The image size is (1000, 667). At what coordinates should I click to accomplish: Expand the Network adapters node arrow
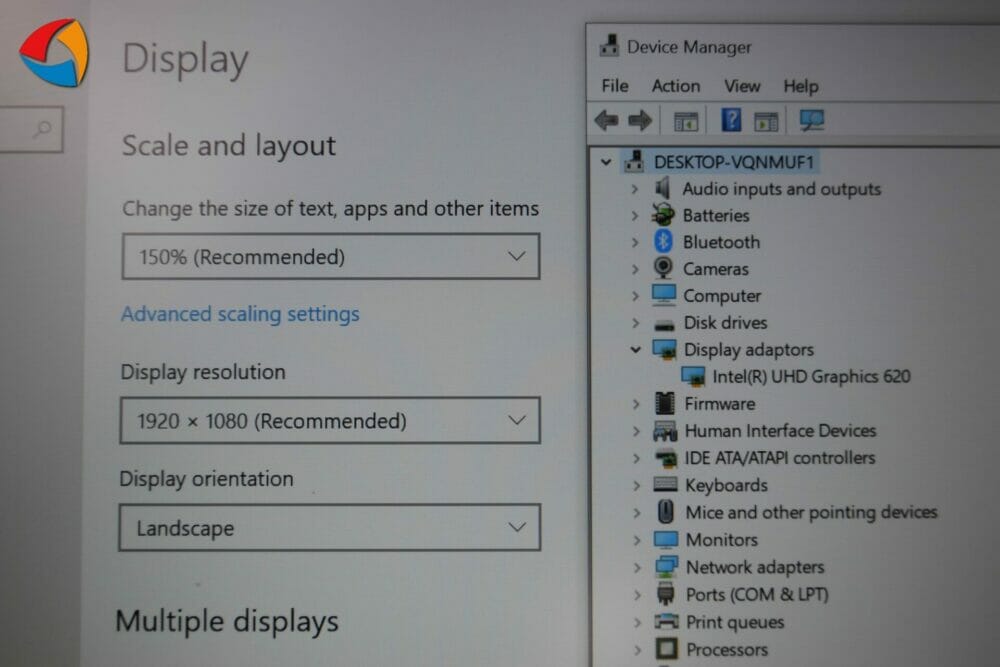tap(636, 567)
